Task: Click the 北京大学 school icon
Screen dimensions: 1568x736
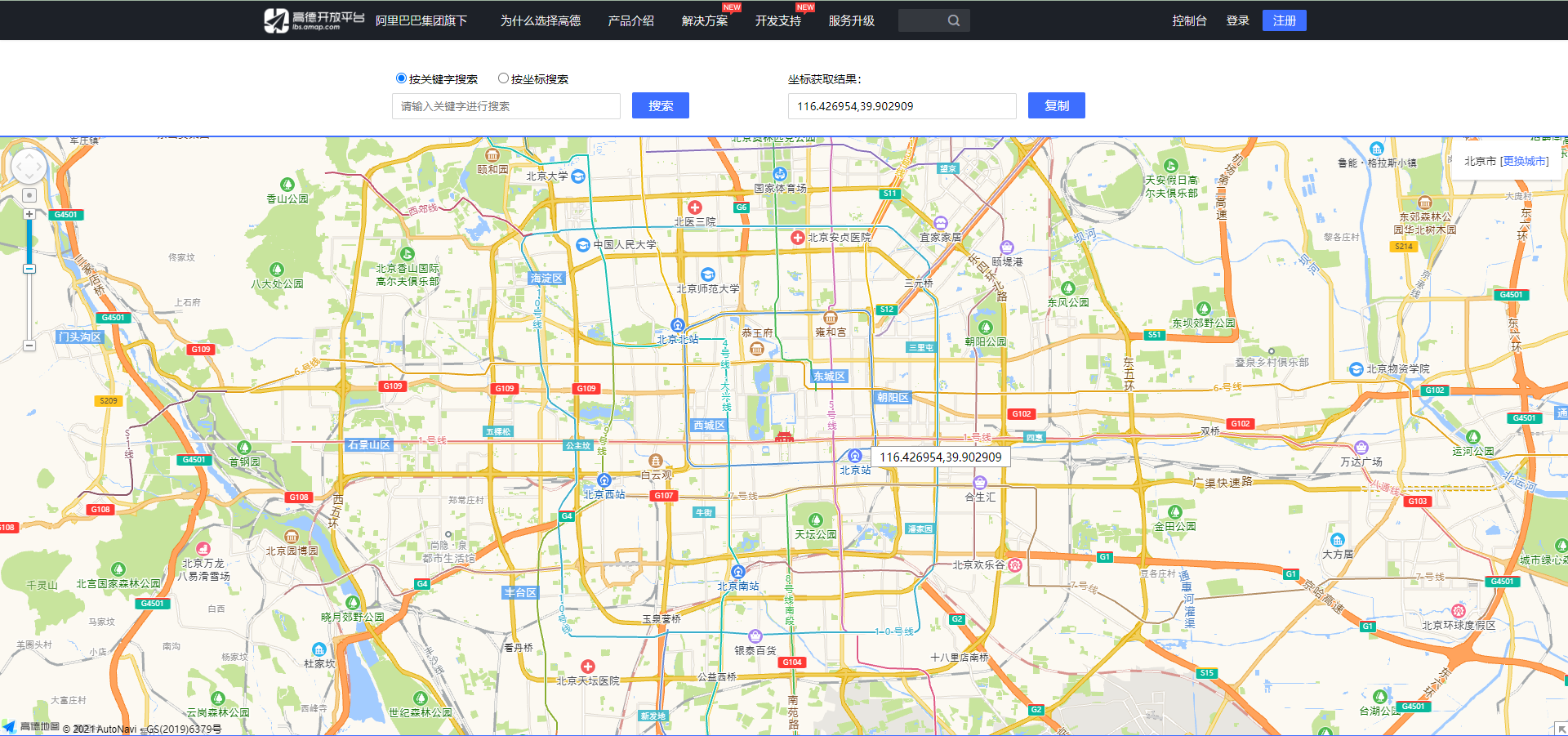Action: 578,176
